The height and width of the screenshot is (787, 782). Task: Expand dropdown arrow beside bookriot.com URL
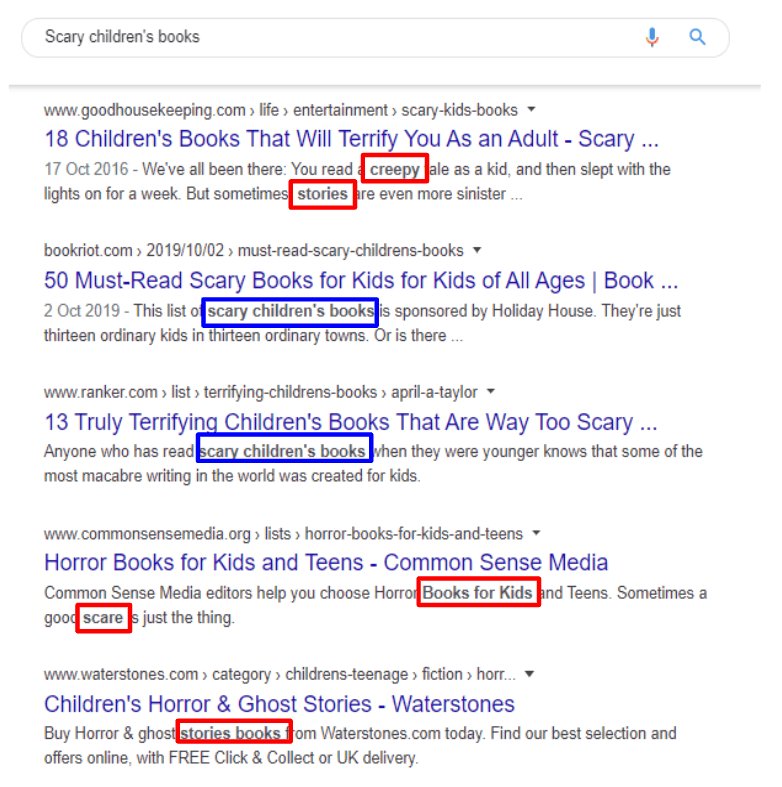pyautogui.click(x=477, y=249)
